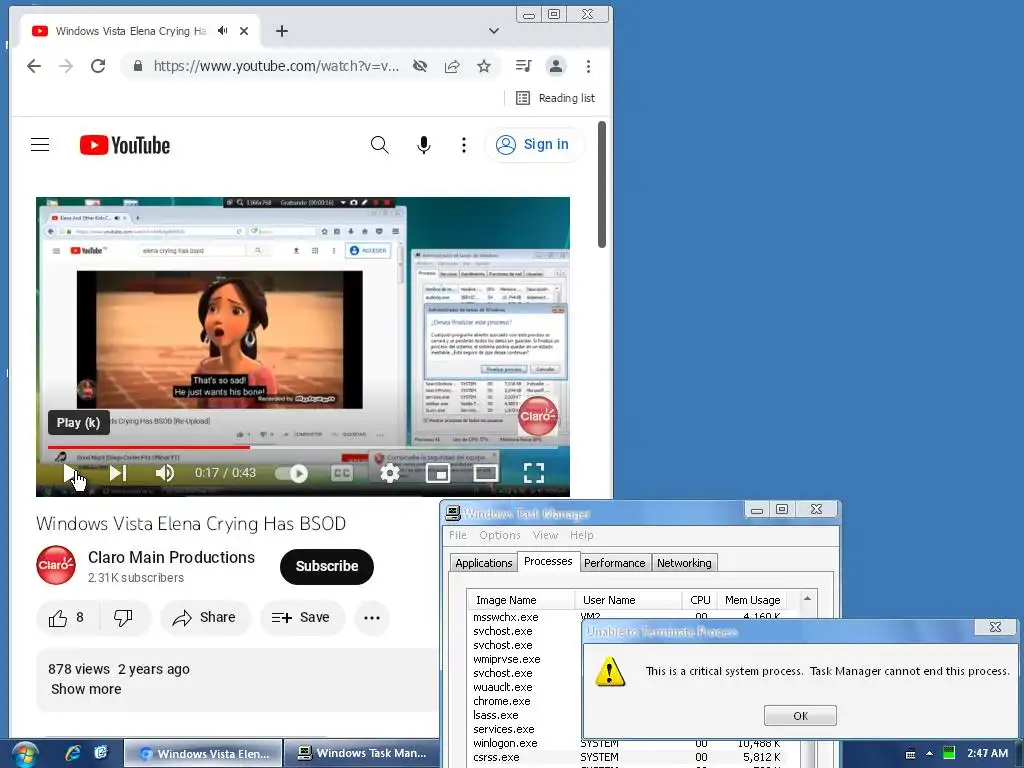Open YouTube settings three-dot menu
The height and width of the screenshot is (768, 1024).
point(464,144)
